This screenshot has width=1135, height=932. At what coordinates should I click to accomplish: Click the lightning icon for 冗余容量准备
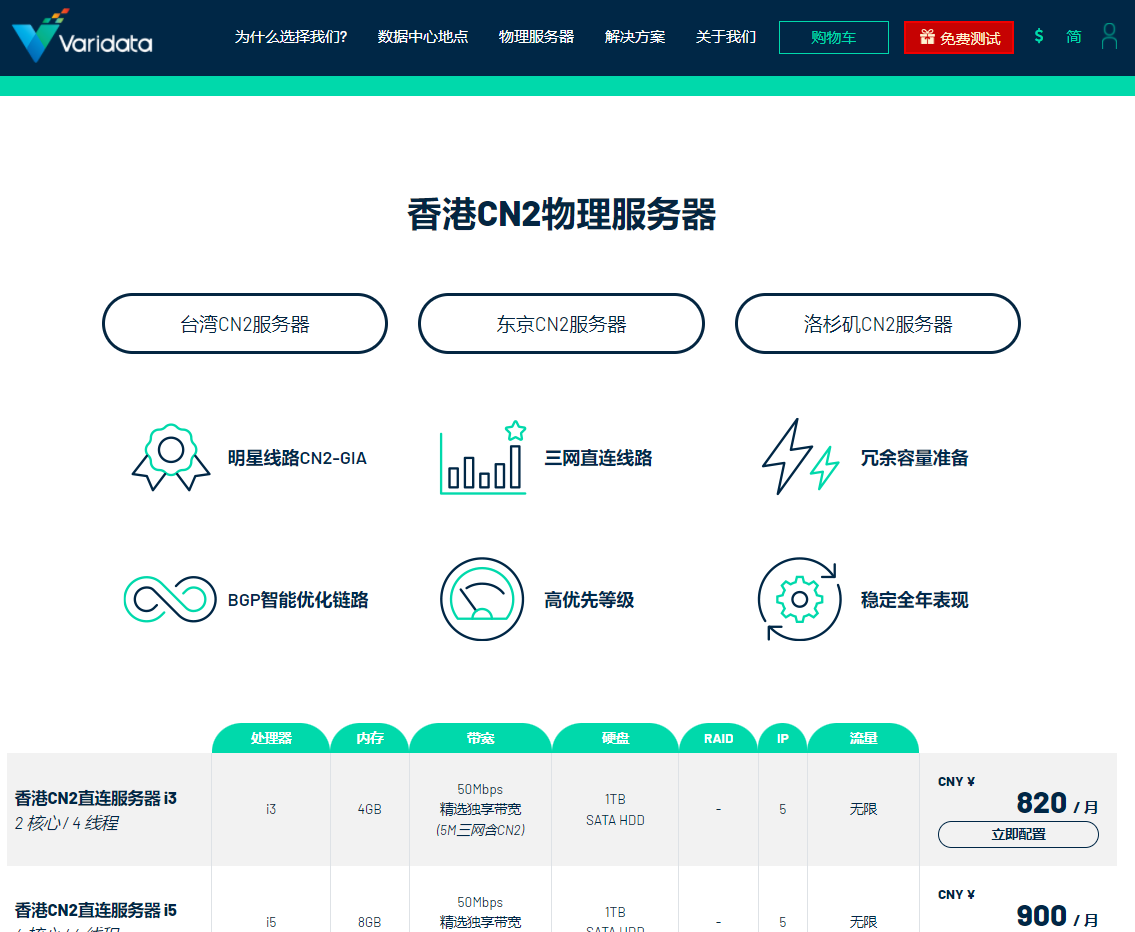[x=797, y=458]
